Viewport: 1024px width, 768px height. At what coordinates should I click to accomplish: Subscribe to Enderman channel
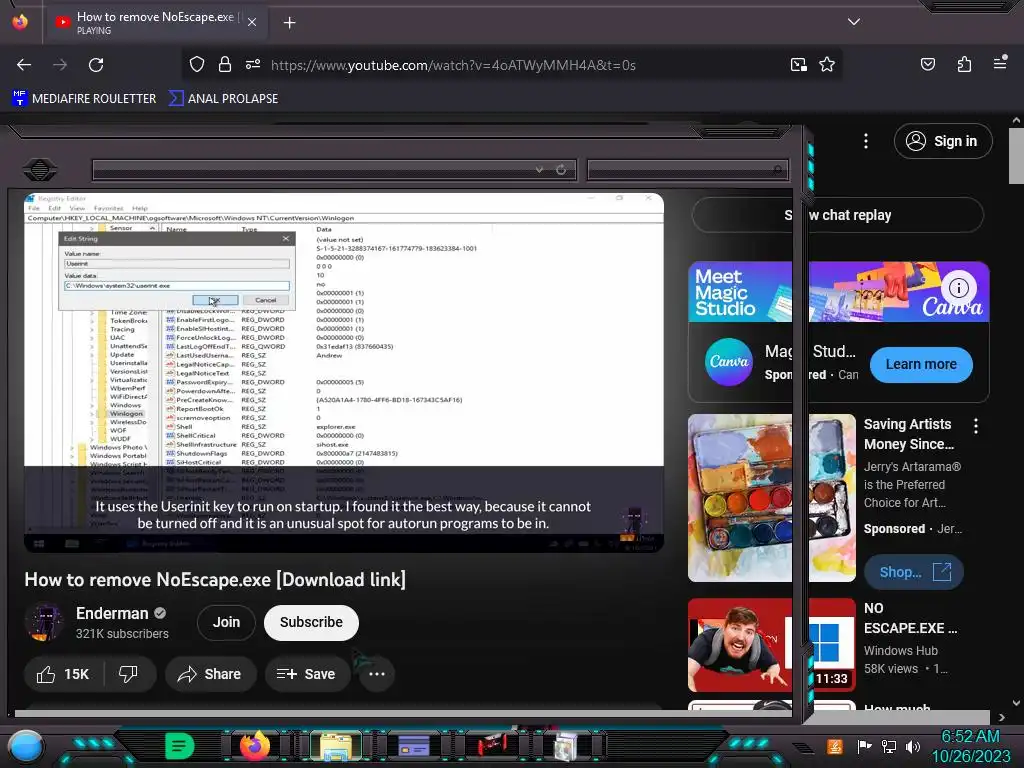[x=311, y=622]
